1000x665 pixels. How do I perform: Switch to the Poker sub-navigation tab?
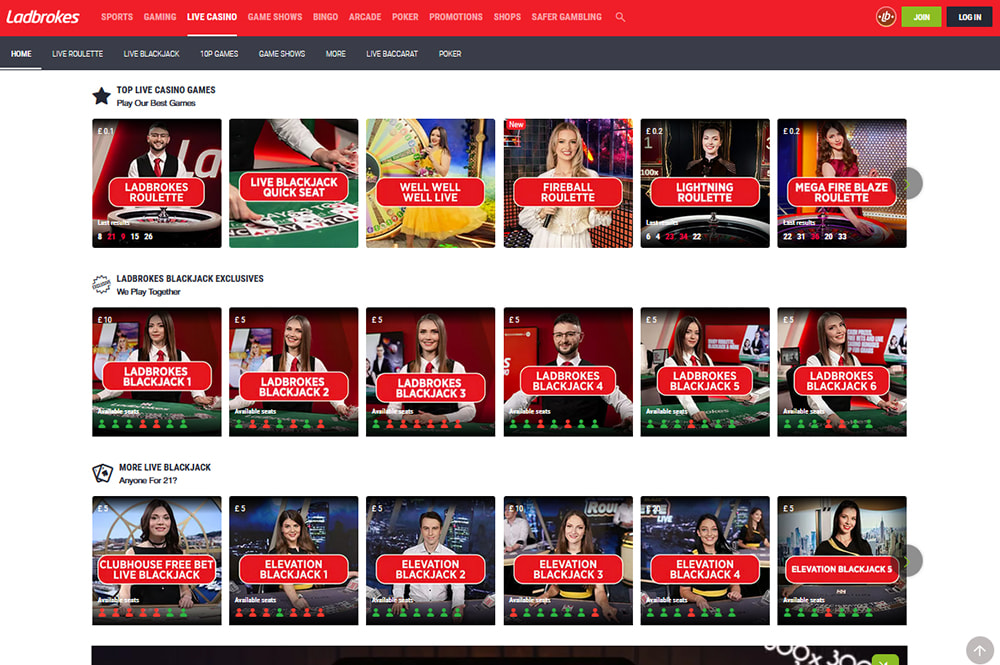coord(450,54)
